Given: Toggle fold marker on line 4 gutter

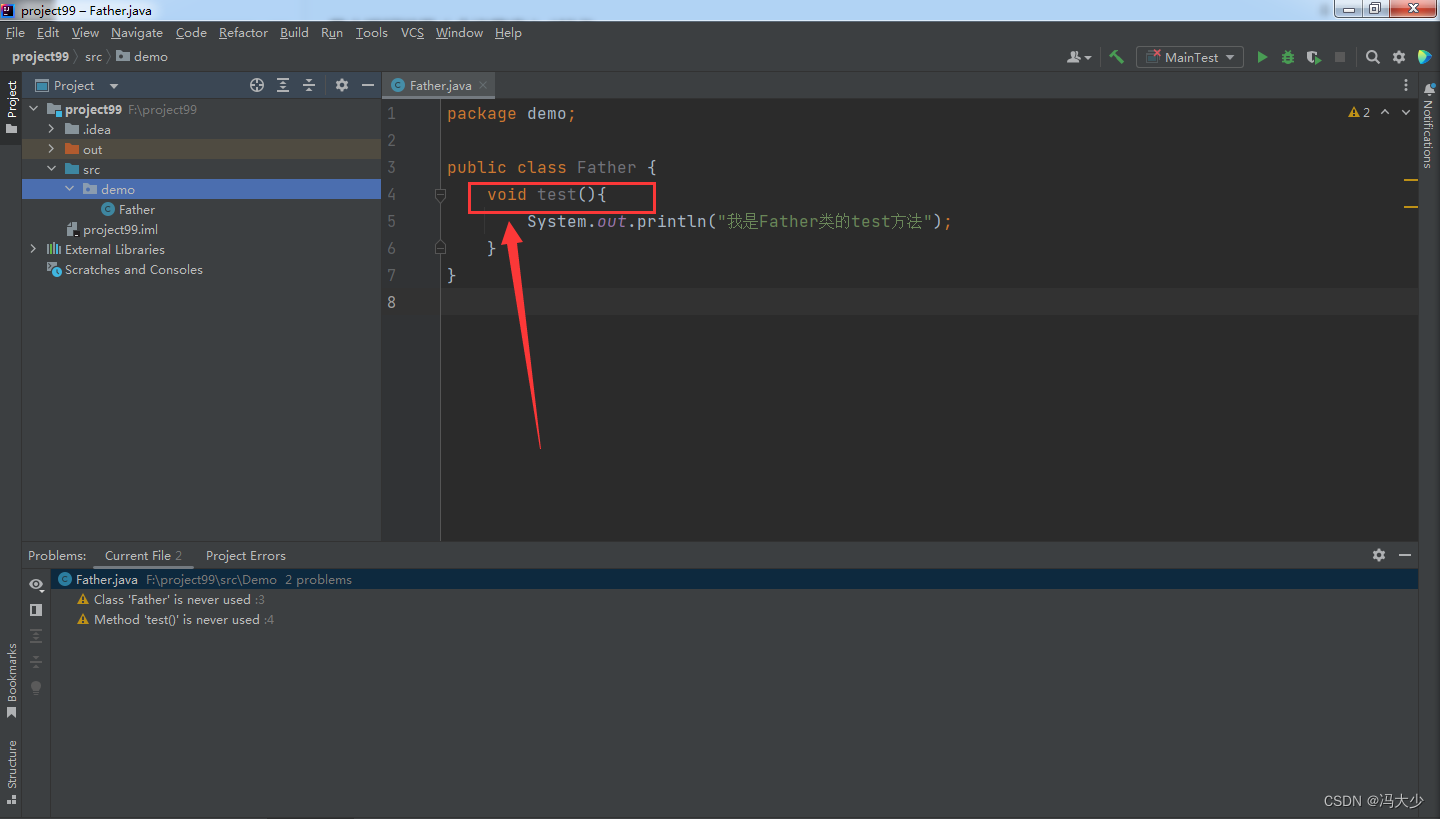Looking at the screenshot, I should [440, 195].
